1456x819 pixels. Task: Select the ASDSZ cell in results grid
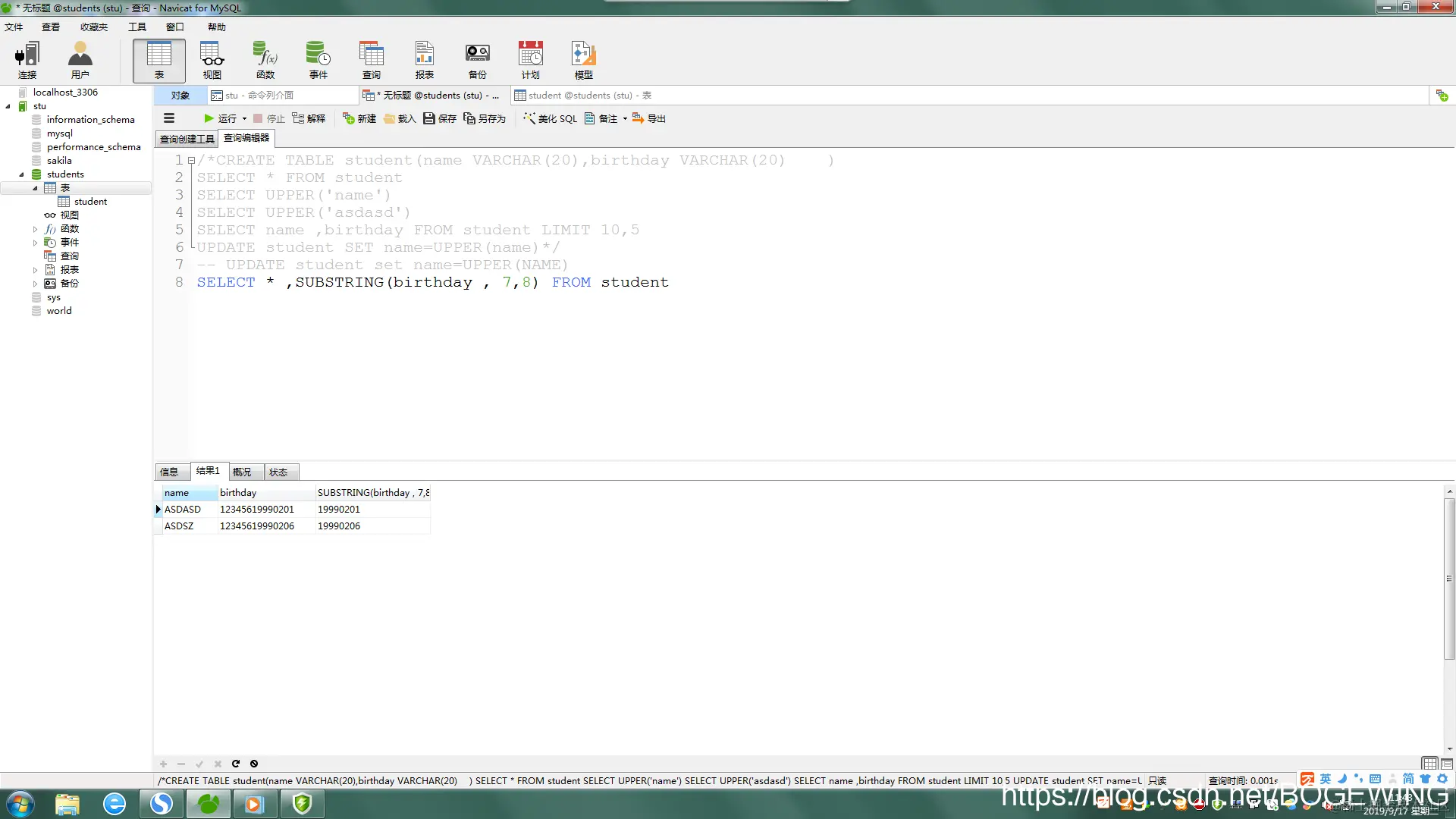(x=180, y=526)
